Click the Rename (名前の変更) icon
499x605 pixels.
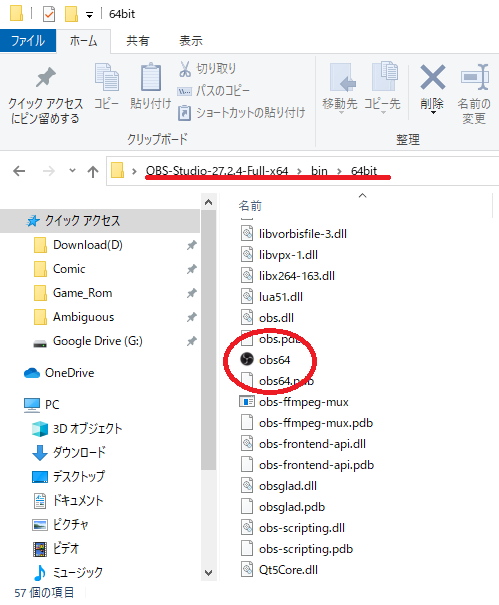pyautogui.click(x=475, y=77)
